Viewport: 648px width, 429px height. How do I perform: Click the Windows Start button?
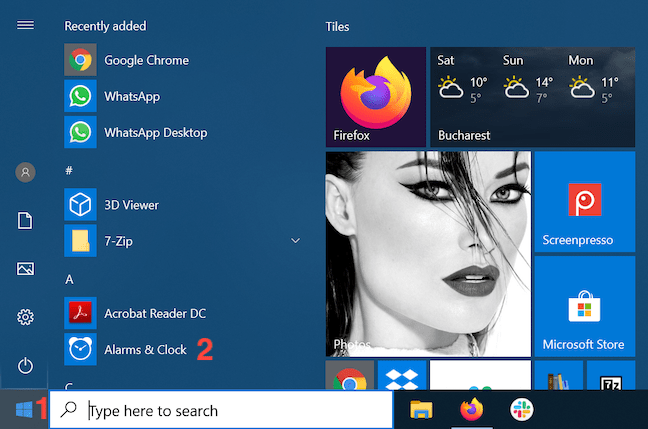(24, 410)
